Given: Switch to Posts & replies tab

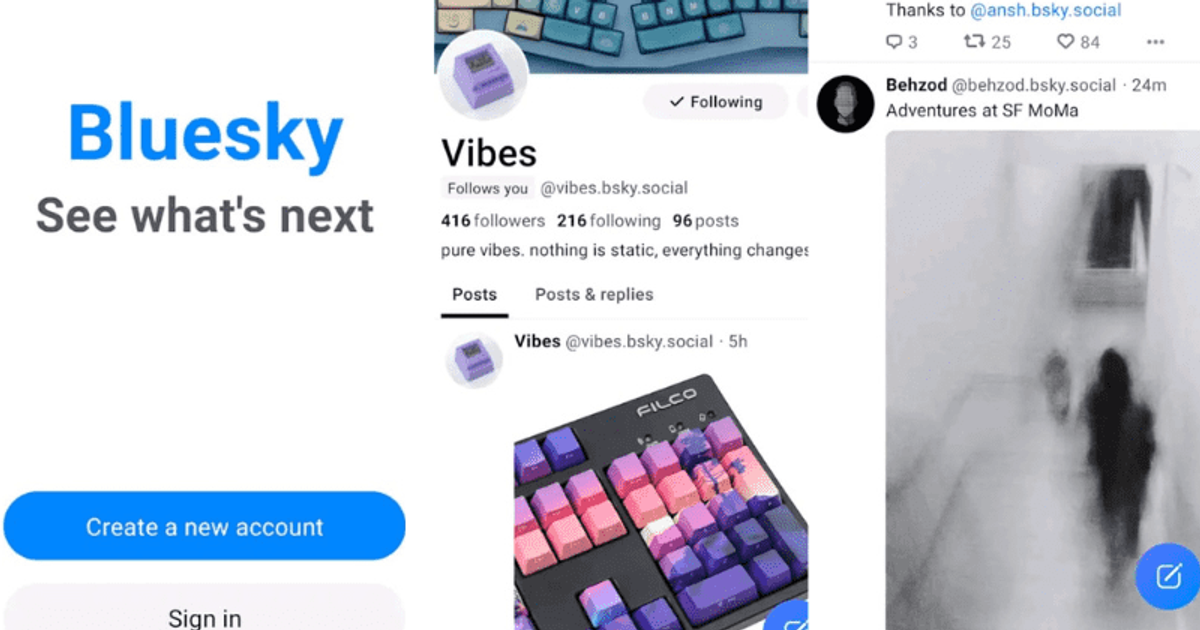Looking at the screenshot, I should 594,295.
